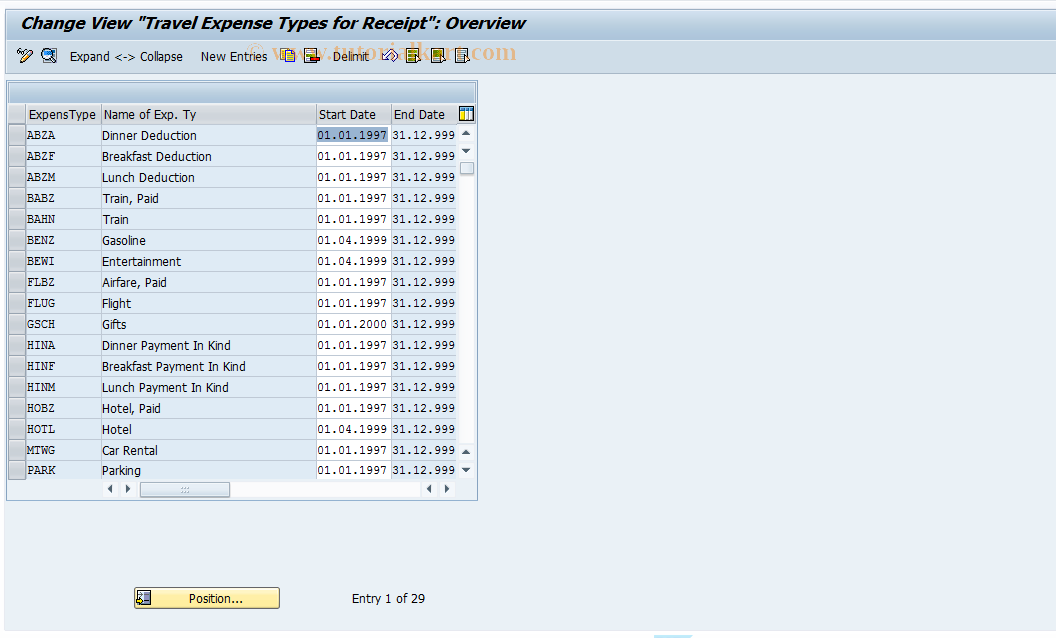Click the Delimit button
1056x638 pixels.
351,57
